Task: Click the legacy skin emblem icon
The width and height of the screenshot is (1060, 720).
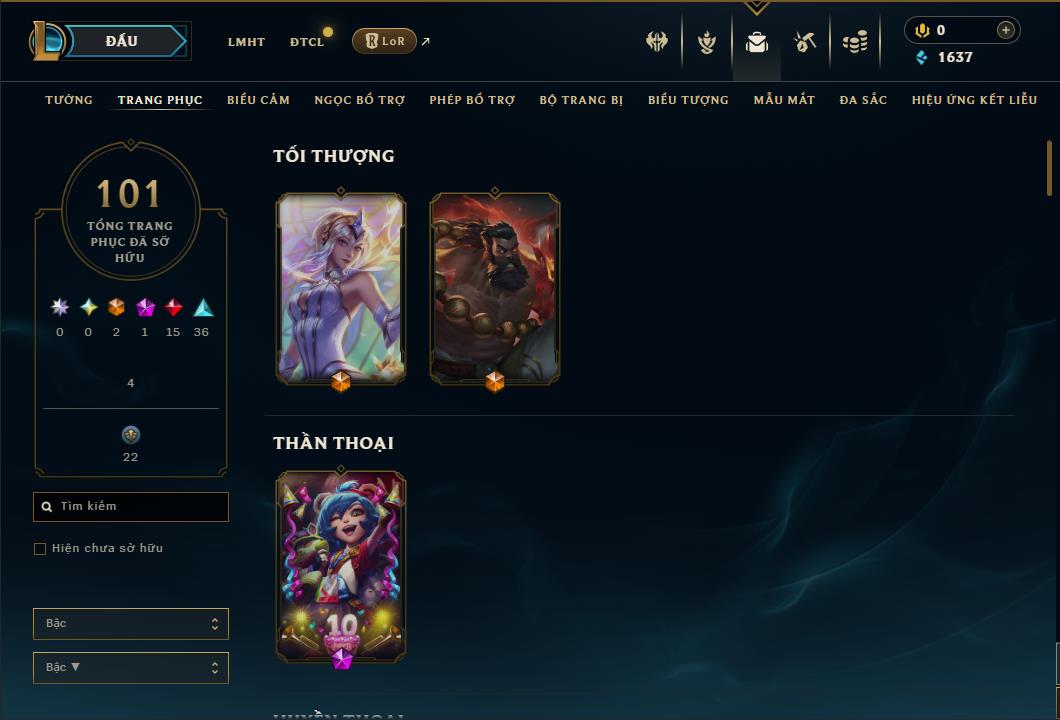Action: (x=130, y=435)
